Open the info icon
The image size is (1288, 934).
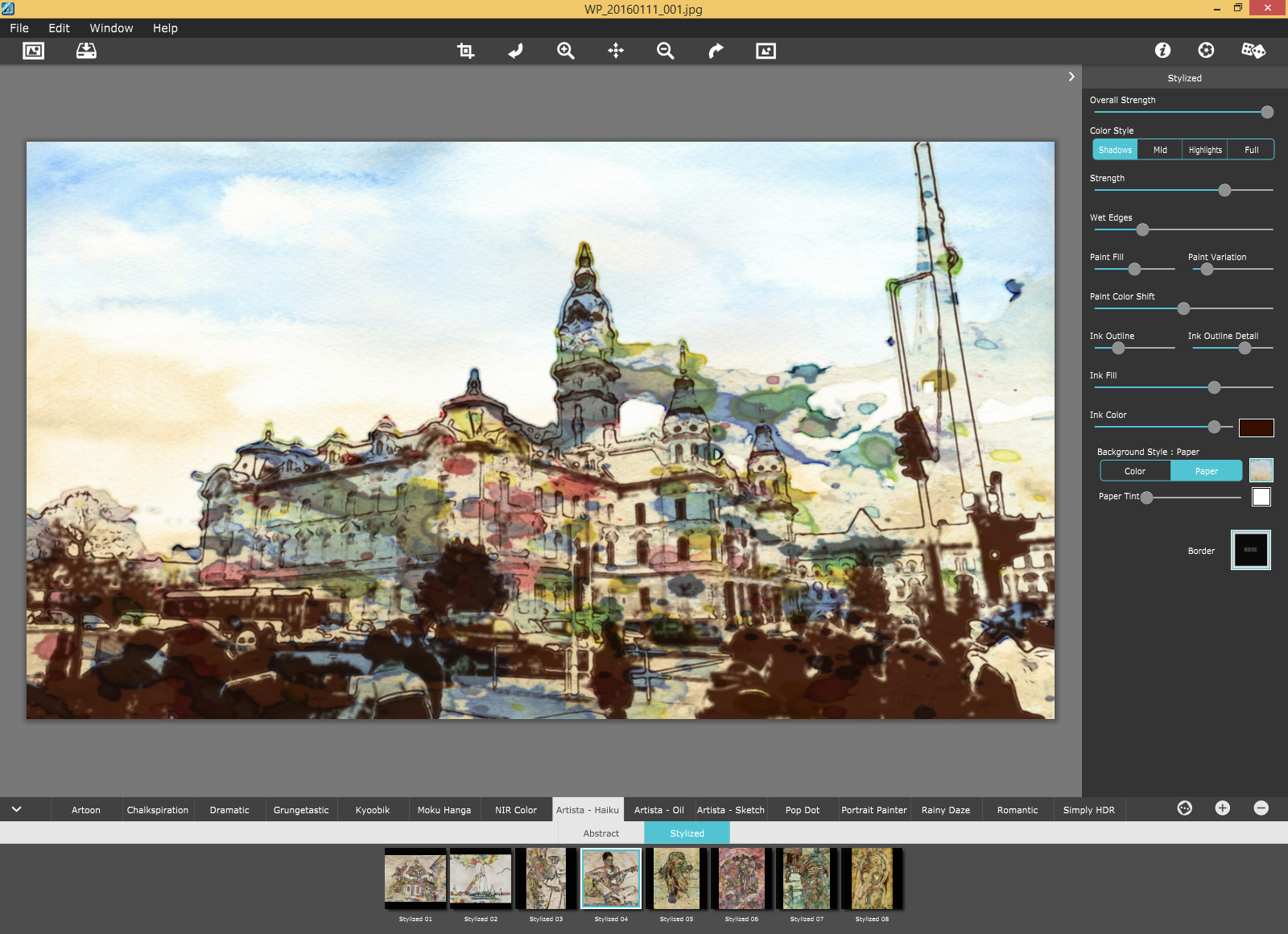pyautogui.click(x=1162, y=50)
